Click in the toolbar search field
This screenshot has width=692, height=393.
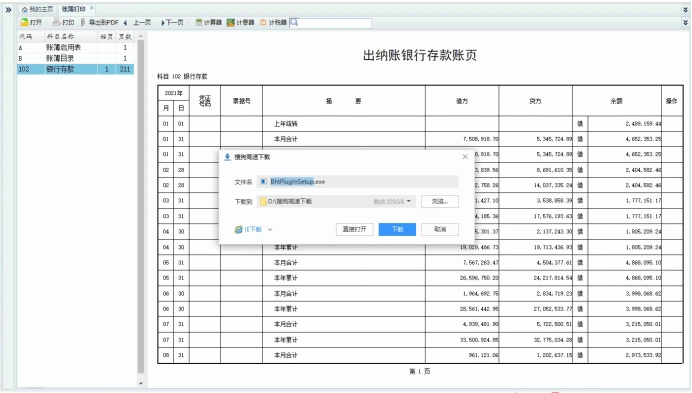click(x=335, y=22)
